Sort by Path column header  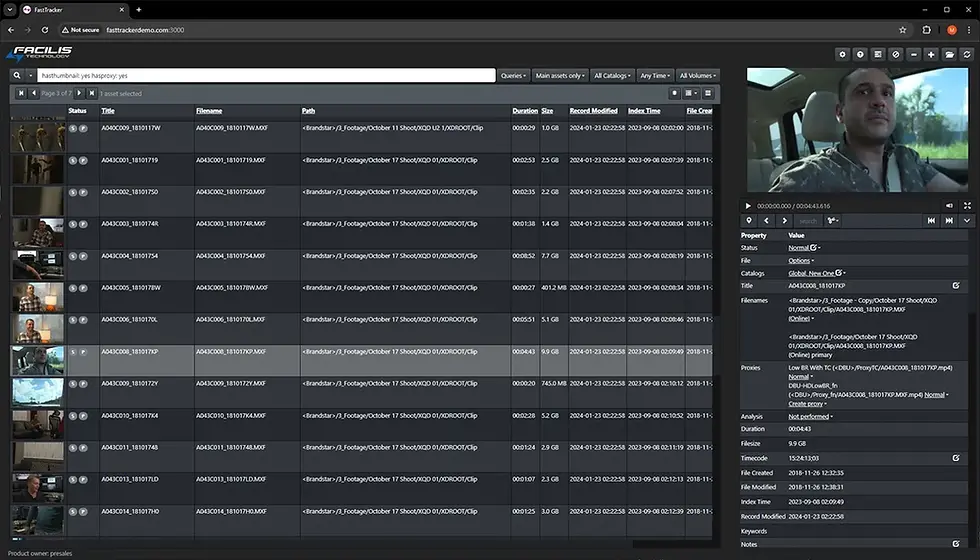click(308, 111)
